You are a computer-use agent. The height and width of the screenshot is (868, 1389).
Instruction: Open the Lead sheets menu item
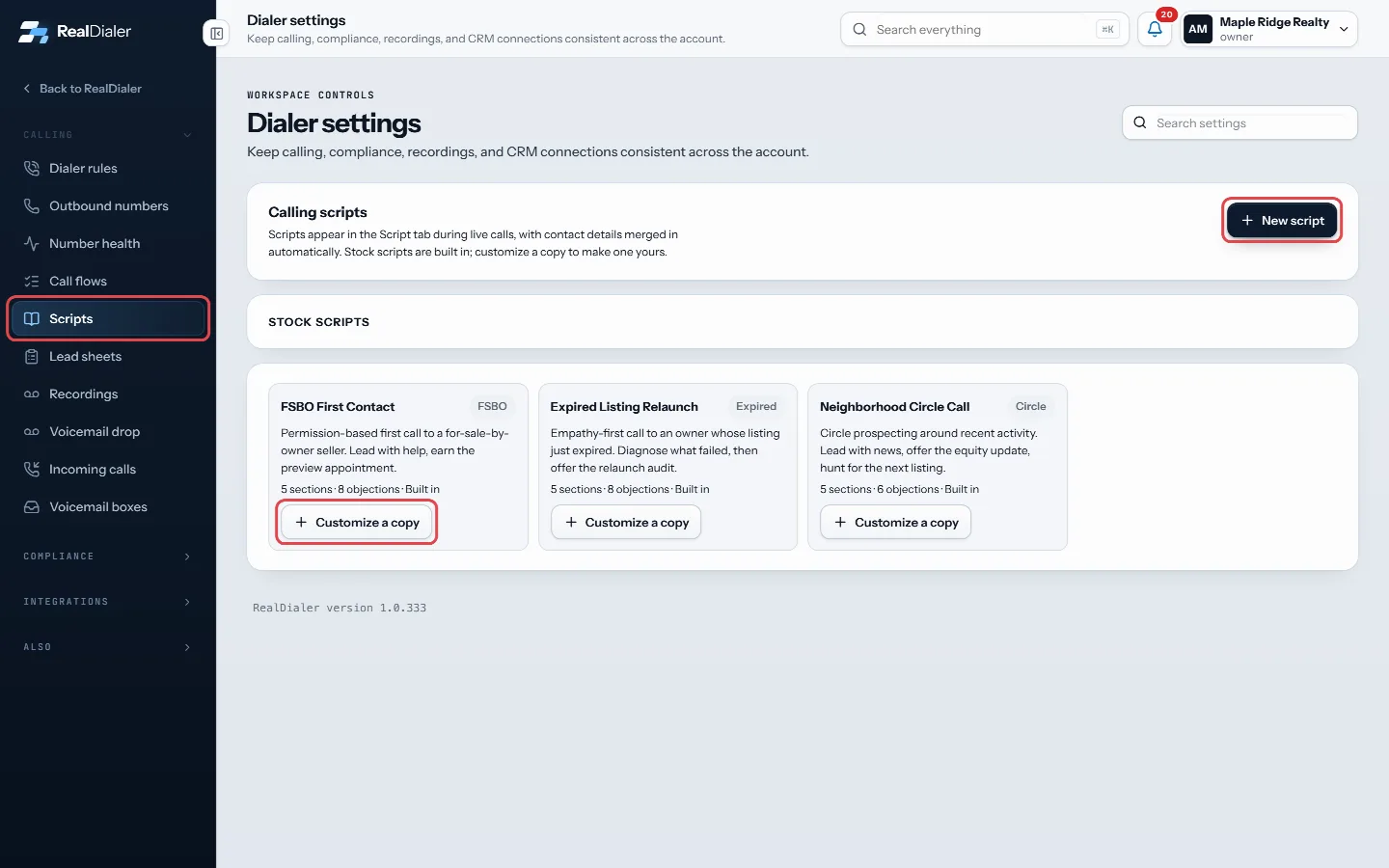pos(108,356)
